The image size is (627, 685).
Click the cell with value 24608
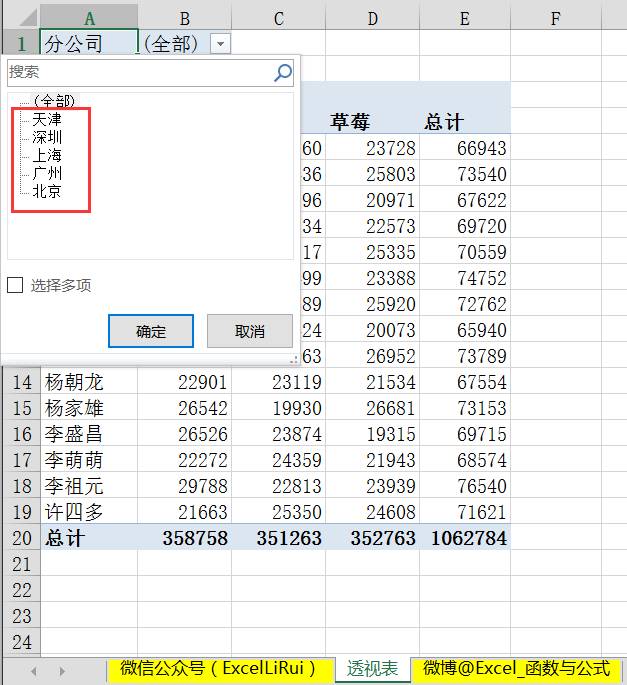(373, 512)
